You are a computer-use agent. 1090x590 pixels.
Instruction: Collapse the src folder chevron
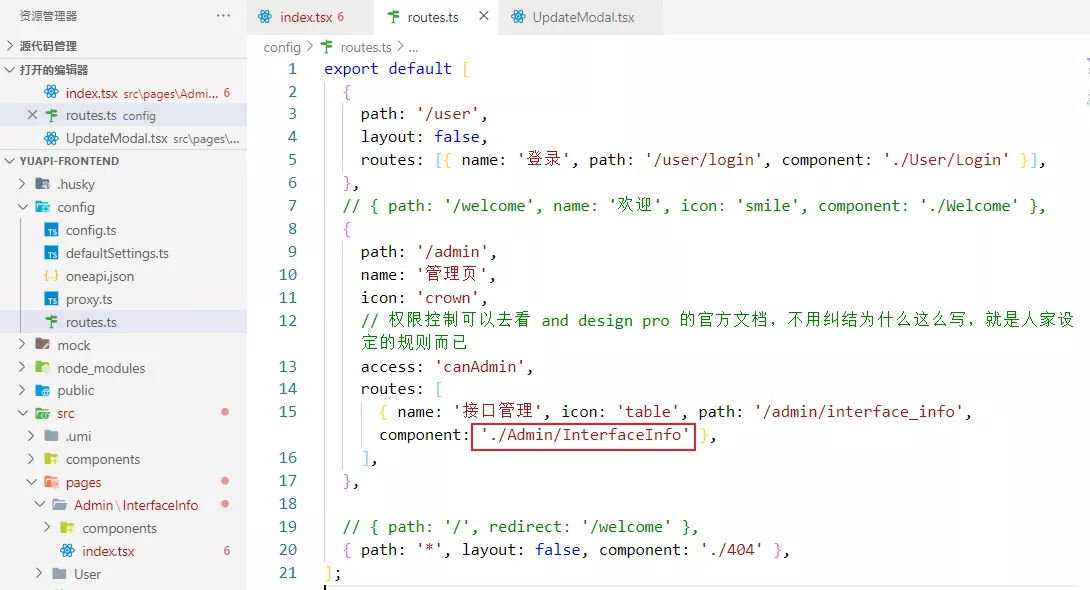[23, 413]
